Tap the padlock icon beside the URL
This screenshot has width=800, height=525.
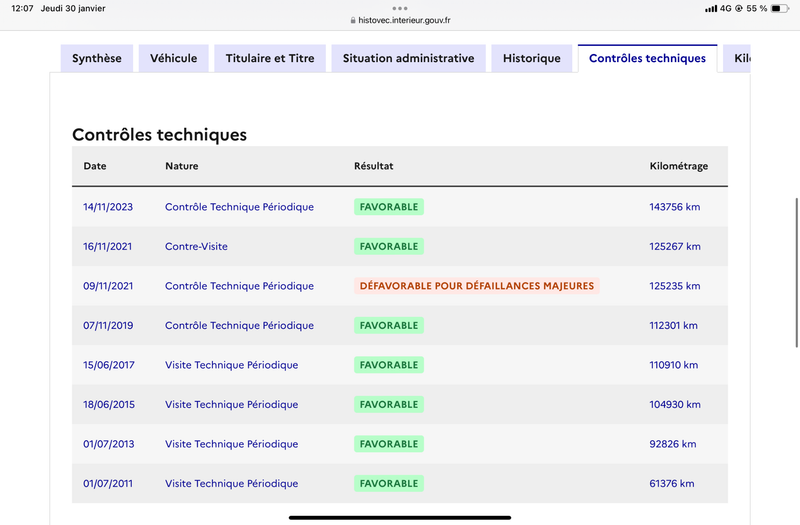[353, 20]
